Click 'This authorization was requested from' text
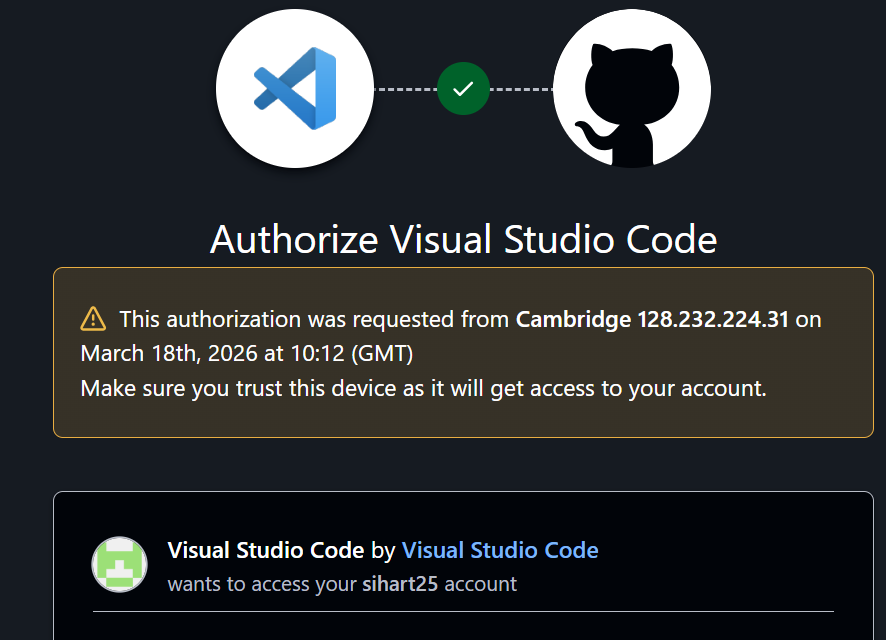Image resolution: width=886 pixels, height=640 pixels. pos(315,320)
